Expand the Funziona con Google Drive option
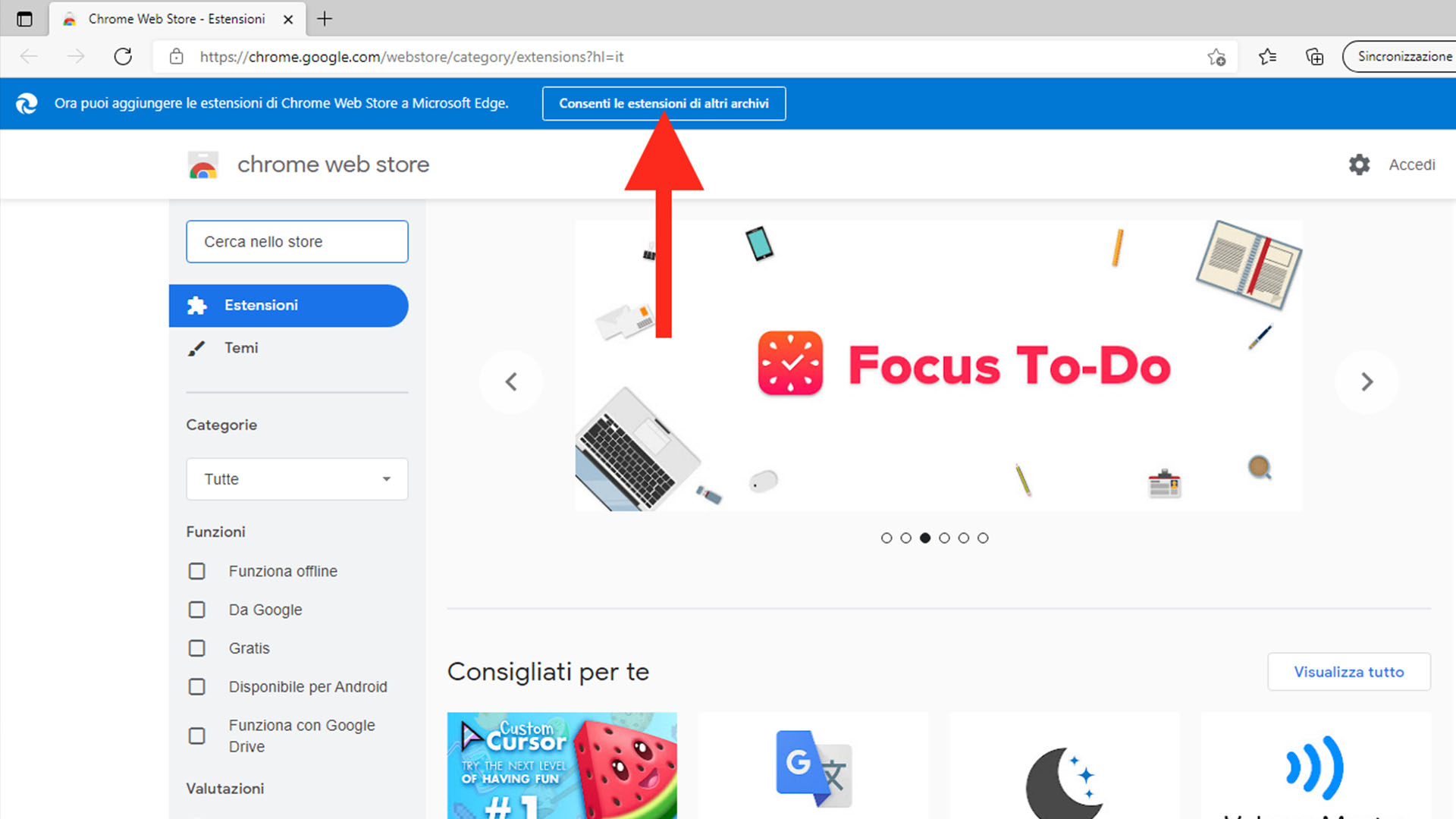The width and height of the screenshot is (1456, 819). (196, 735)
